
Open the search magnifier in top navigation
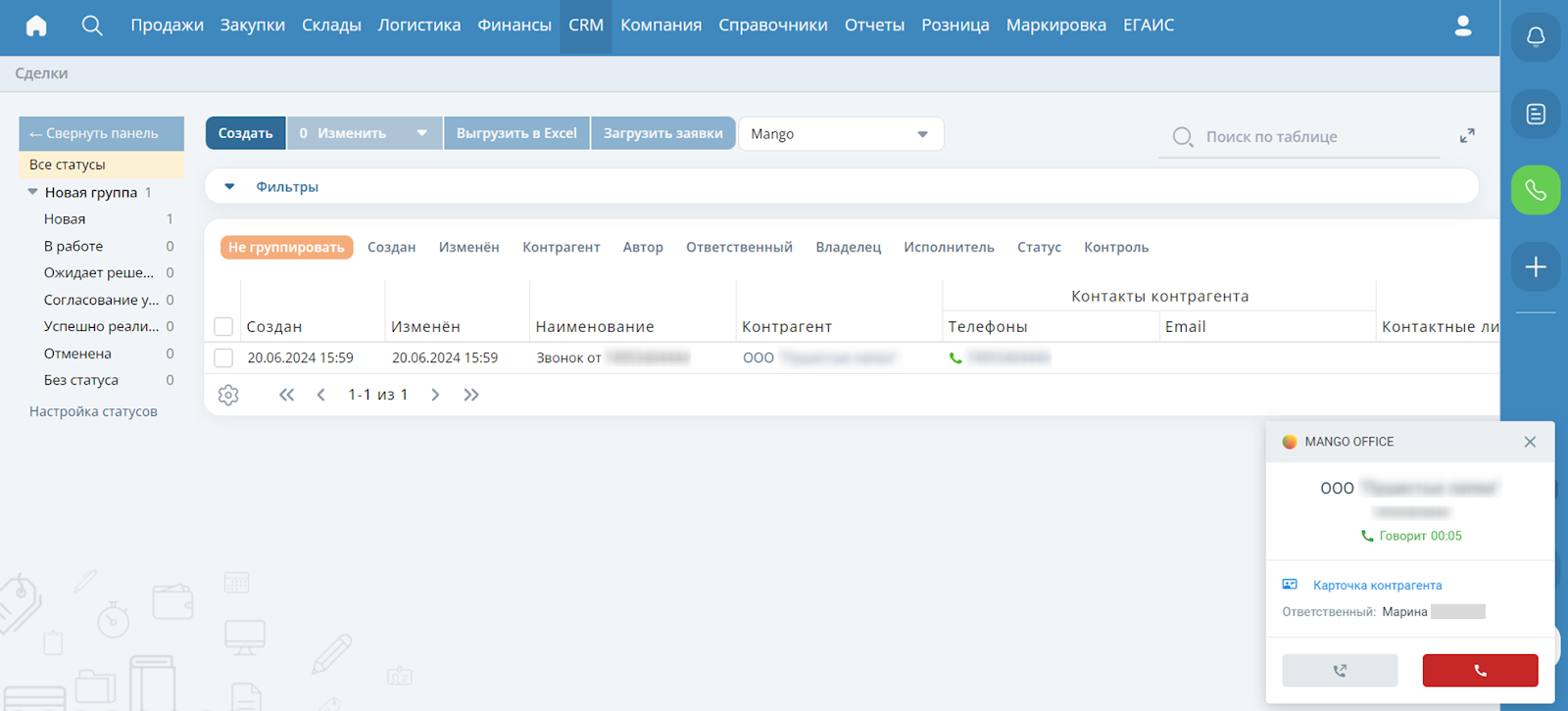(92, 25)
